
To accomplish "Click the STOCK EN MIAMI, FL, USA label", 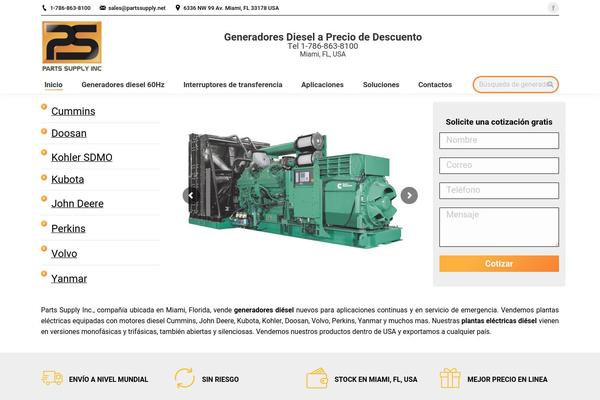I will click(376, 379).
